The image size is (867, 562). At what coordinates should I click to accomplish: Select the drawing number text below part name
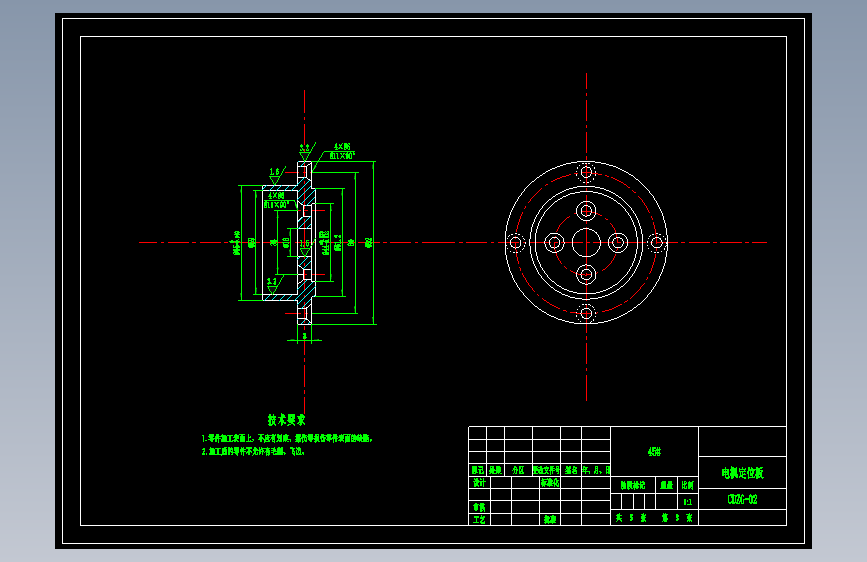[742, 499]
